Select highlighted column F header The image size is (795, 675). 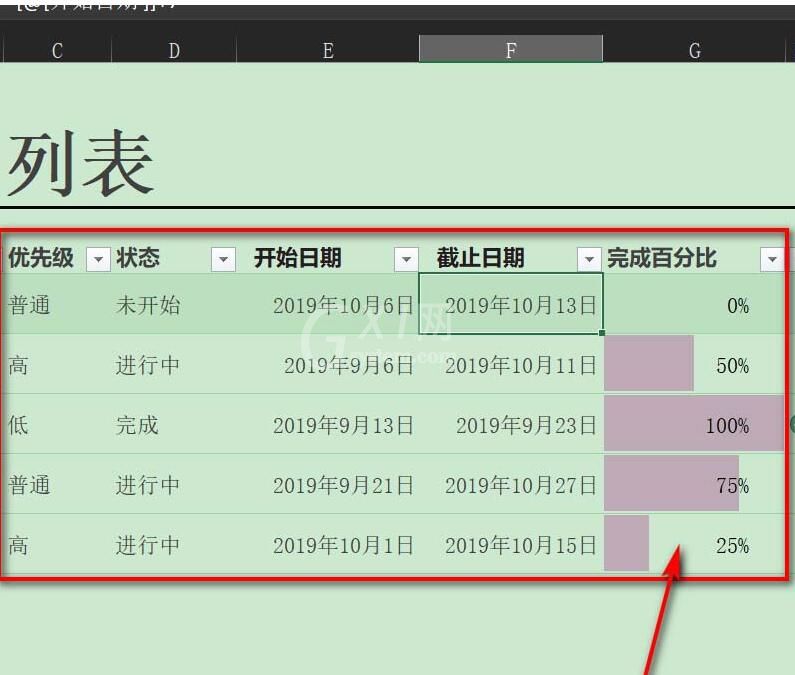511,49
